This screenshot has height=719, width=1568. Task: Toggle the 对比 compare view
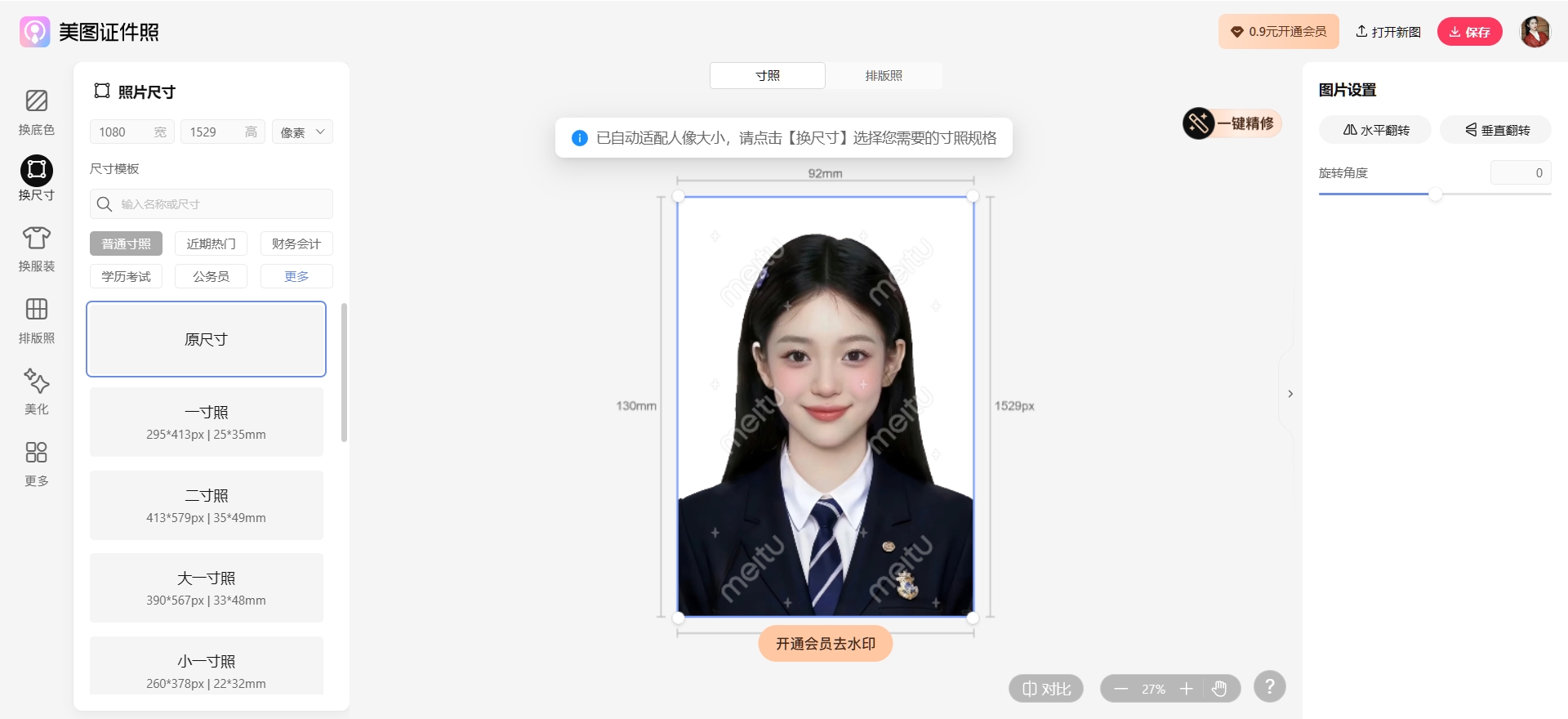(1046, 689)
